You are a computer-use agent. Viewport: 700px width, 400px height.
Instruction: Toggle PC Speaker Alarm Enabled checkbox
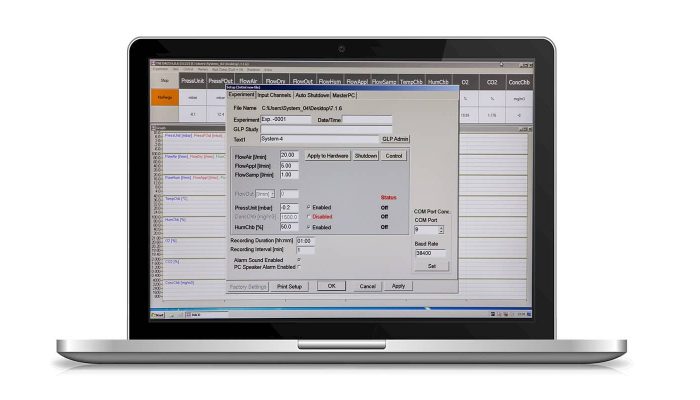point(299,267)
